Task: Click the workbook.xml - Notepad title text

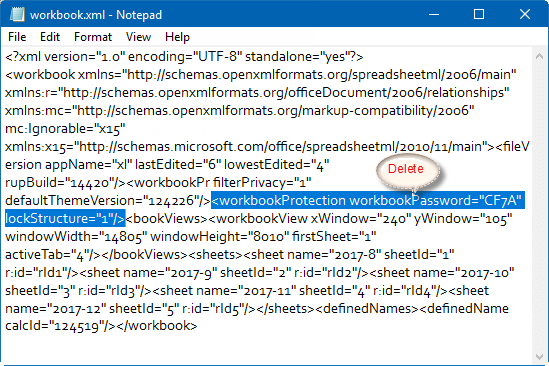Action: pyautogui.click(x=96, y=15)
